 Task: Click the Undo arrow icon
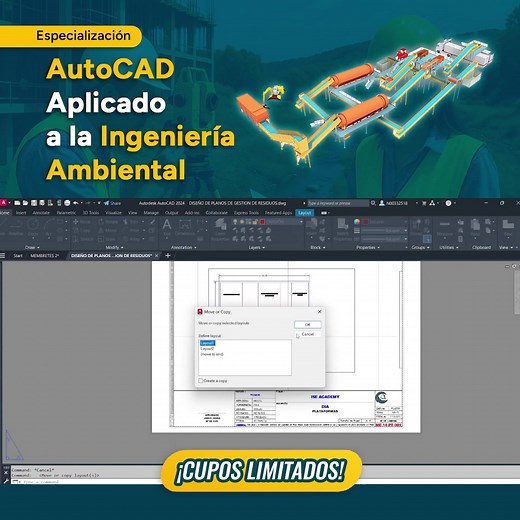[x=76, y=203]
